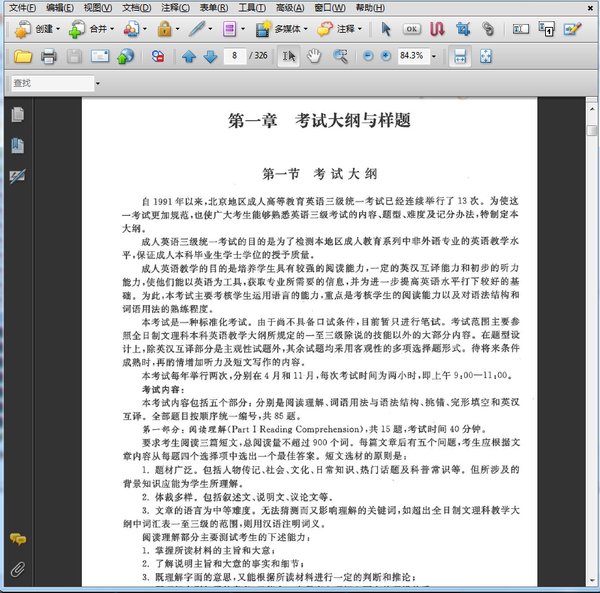Open the attachments paperclip panel

point(18,570)
